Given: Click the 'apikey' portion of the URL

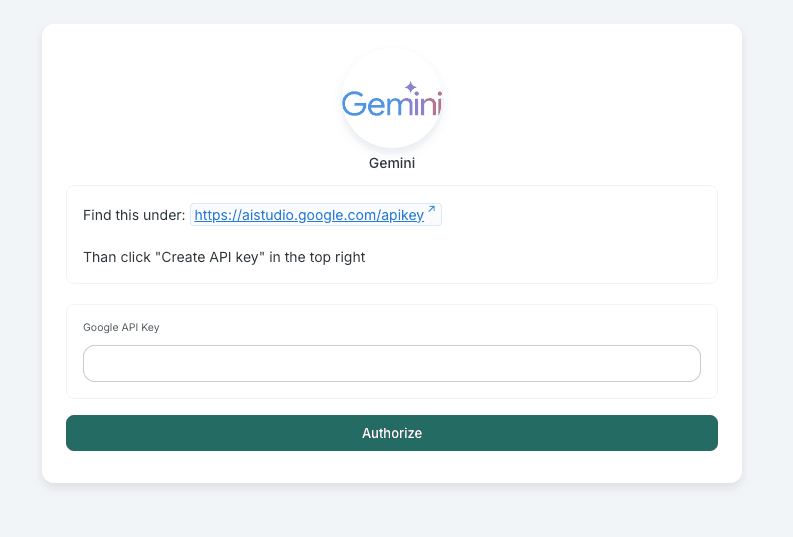Looking at the screenshot, I should [x=403, y=215].
